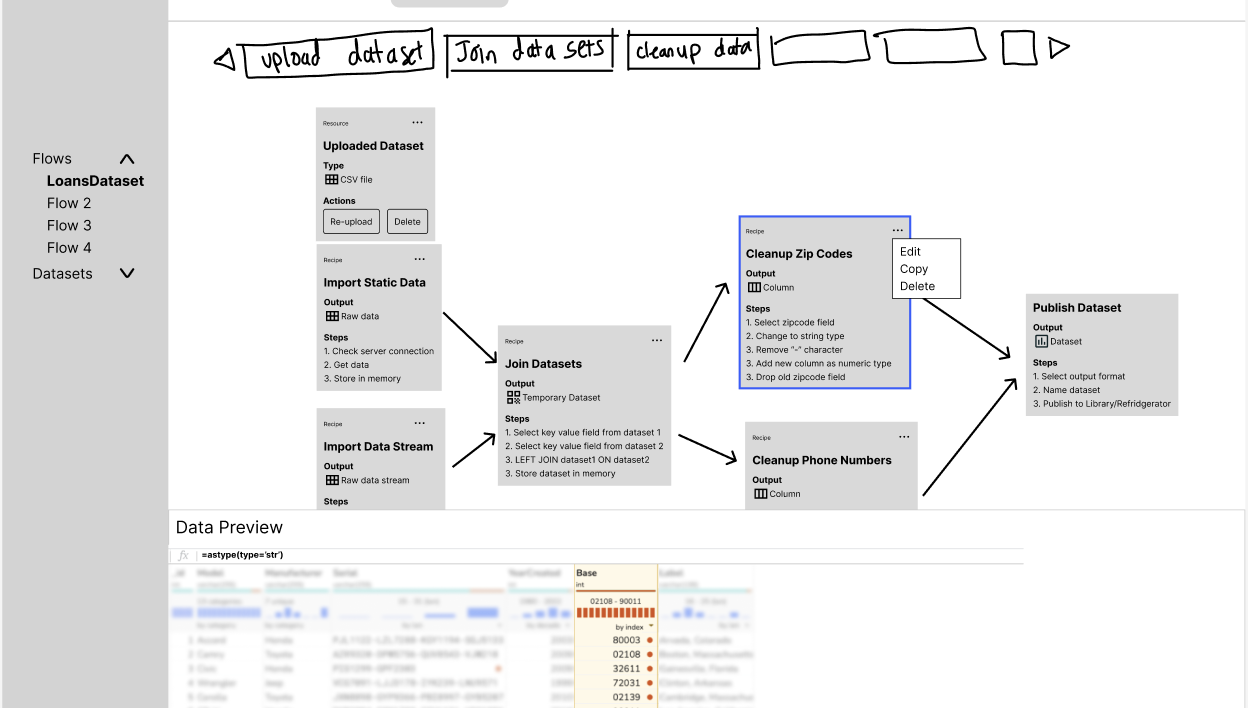The width and height of the screenshot is (1248, 708).
Task: Choose Delete from the Cleanup Zip Codes context menu
Action: (917, 286)
